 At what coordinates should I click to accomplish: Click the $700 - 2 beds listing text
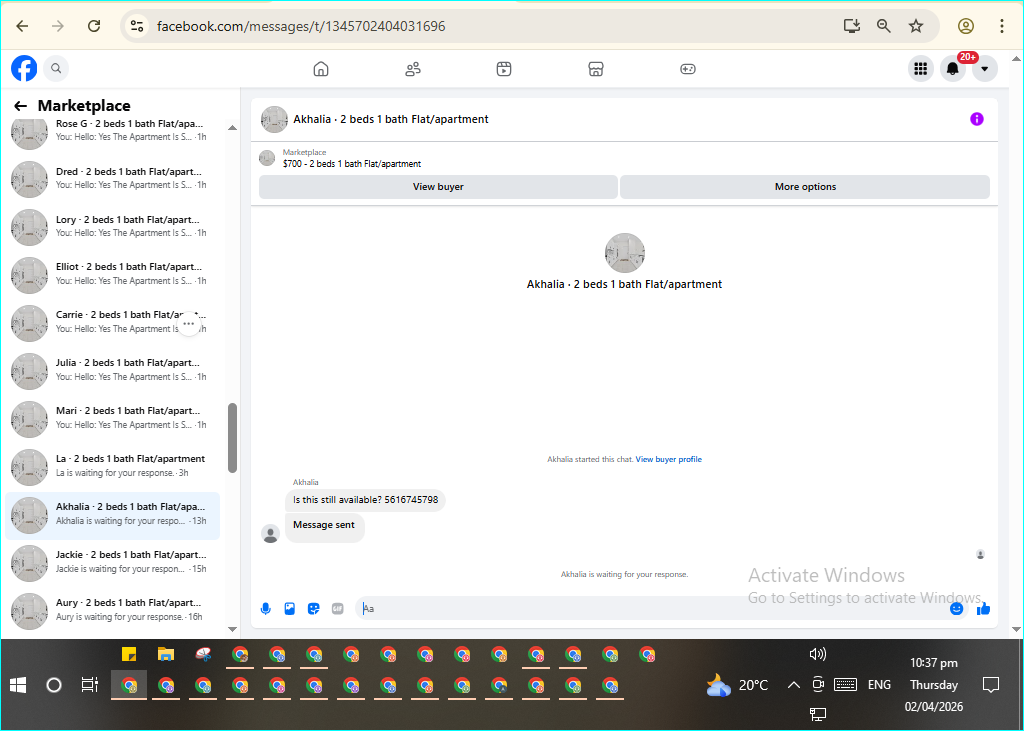pos(352,164)
